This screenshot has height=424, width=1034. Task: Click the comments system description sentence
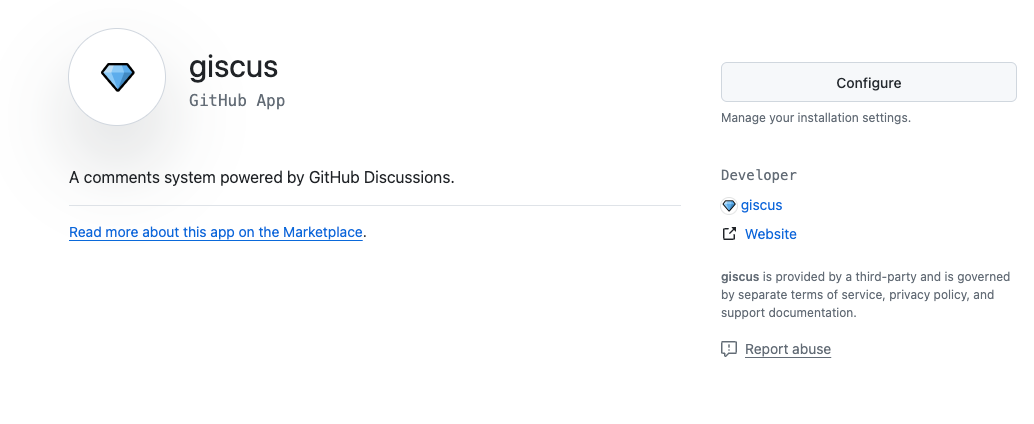click(262, 177)
